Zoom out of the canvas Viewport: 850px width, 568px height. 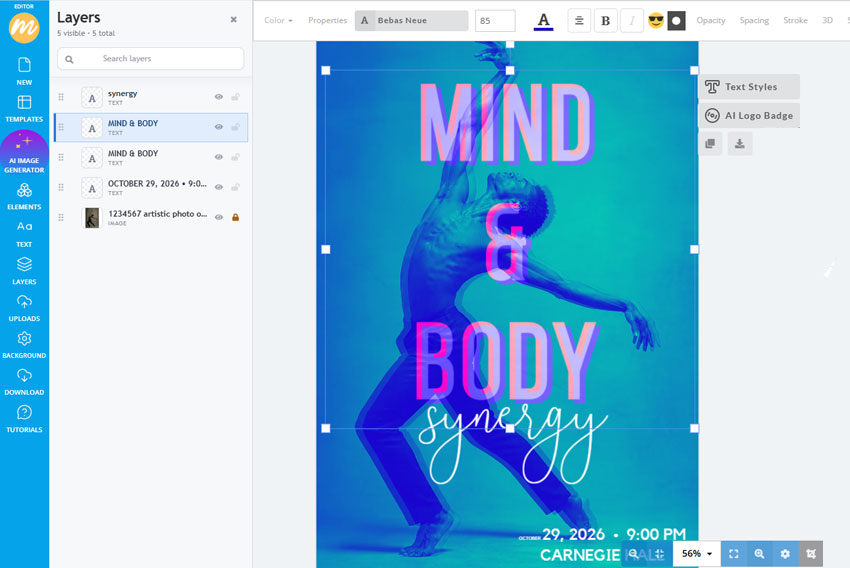[634, 554]
